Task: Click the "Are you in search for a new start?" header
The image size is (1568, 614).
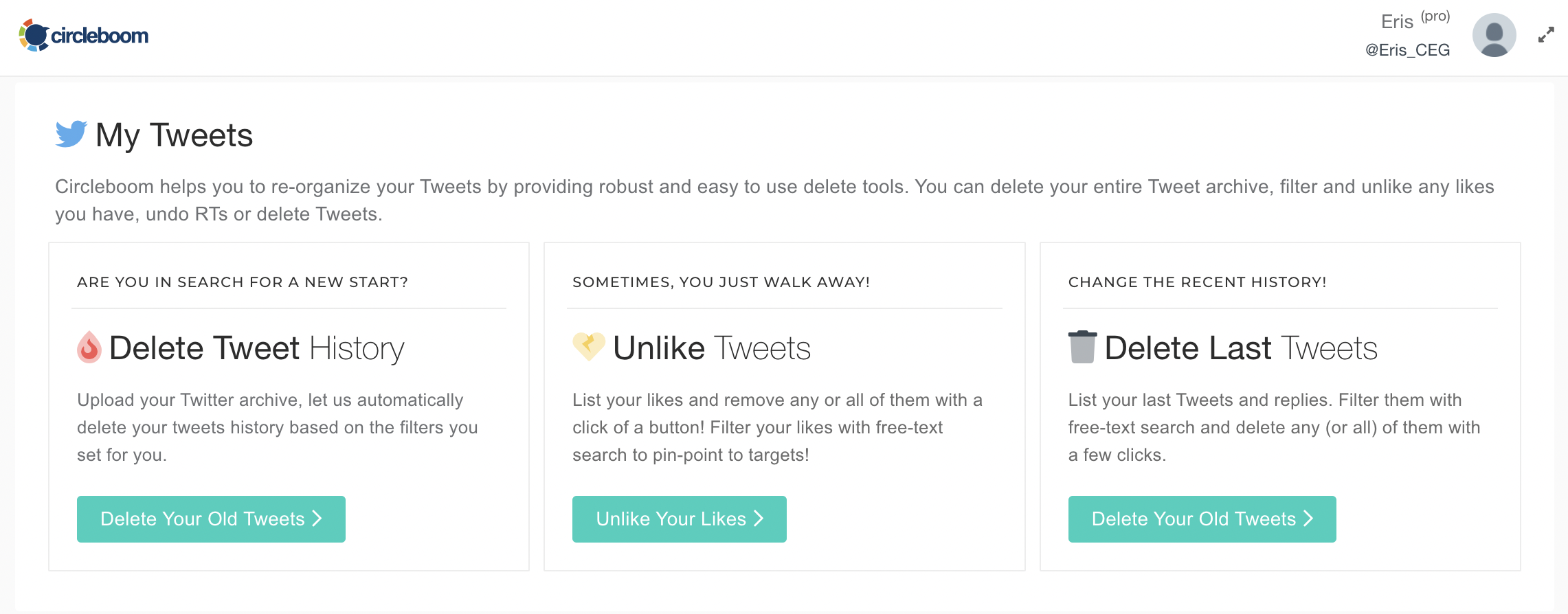Action: [x=243, y=282]
